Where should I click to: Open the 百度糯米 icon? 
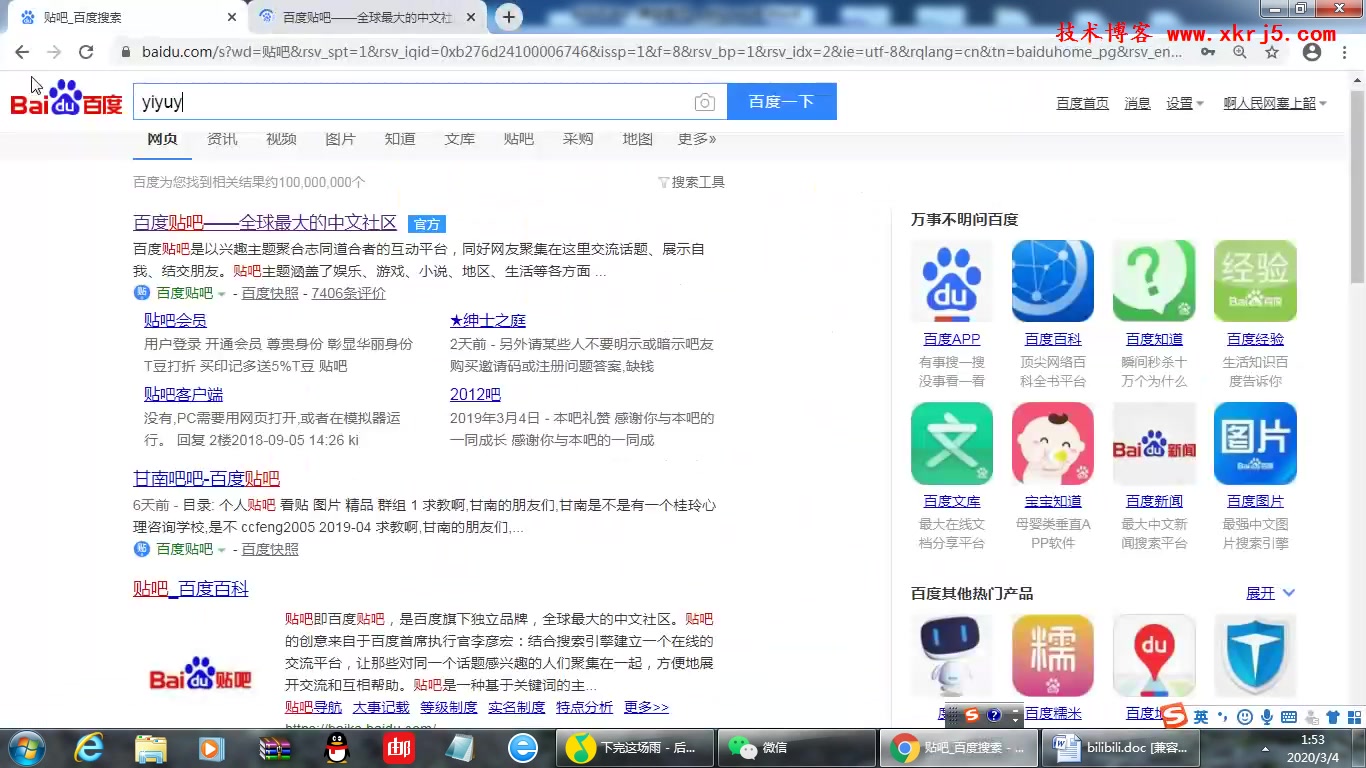coord(1052,656)
